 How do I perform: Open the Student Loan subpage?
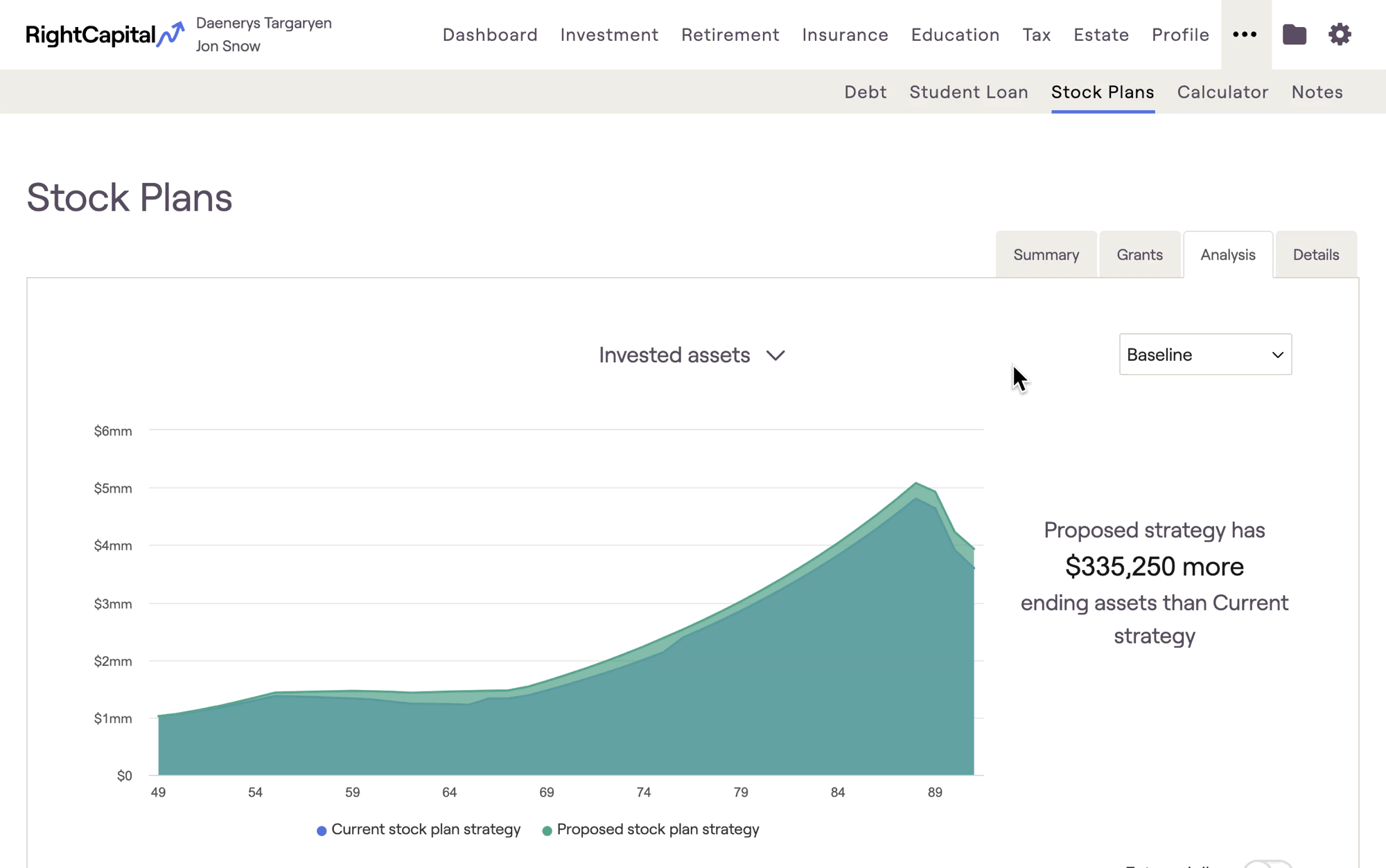tap(968, 92)
